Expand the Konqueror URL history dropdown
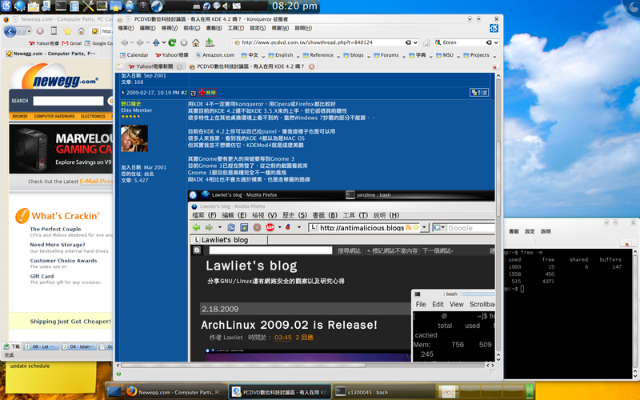 coord(416,42)
